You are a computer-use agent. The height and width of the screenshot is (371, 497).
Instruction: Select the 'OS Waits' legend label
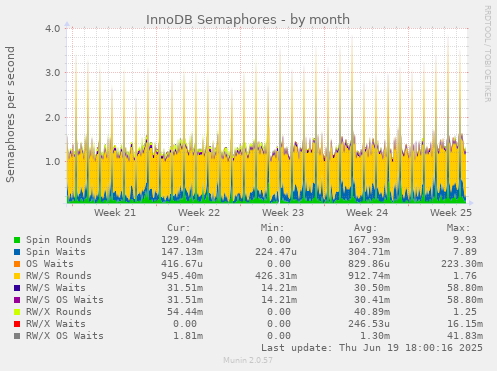pos(50,264)
